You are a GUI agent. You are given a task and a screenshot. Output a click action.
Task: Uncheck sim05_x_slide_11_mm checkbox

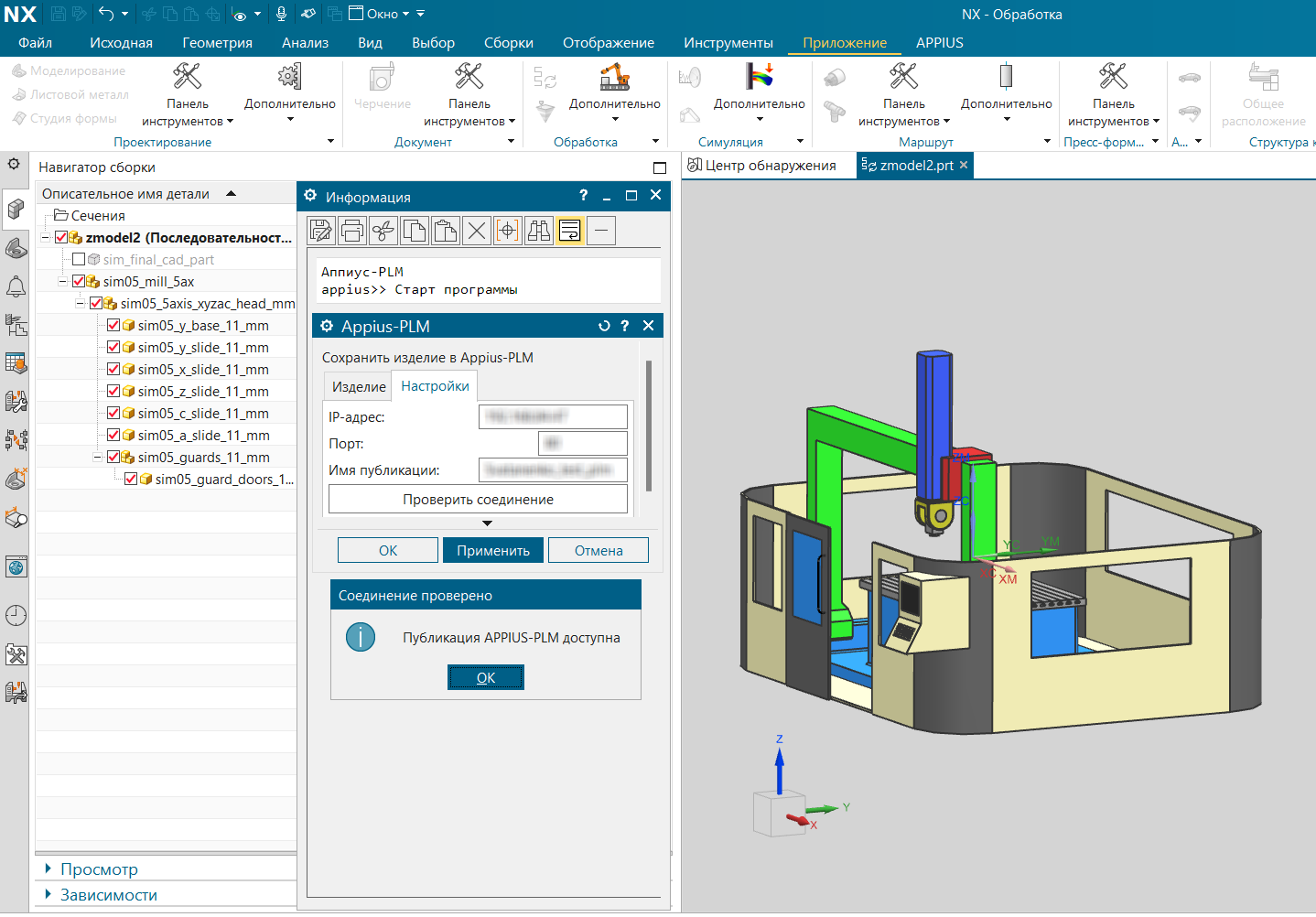click(113, 370)
